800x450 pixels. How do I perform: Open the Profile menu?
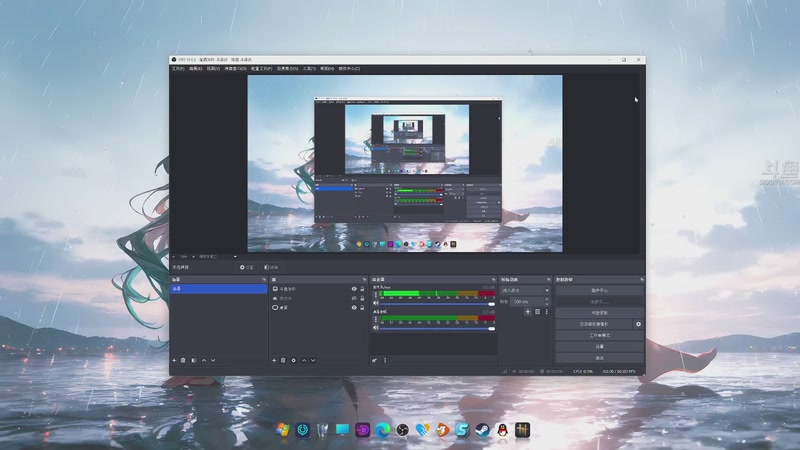(x=261, y=68)
